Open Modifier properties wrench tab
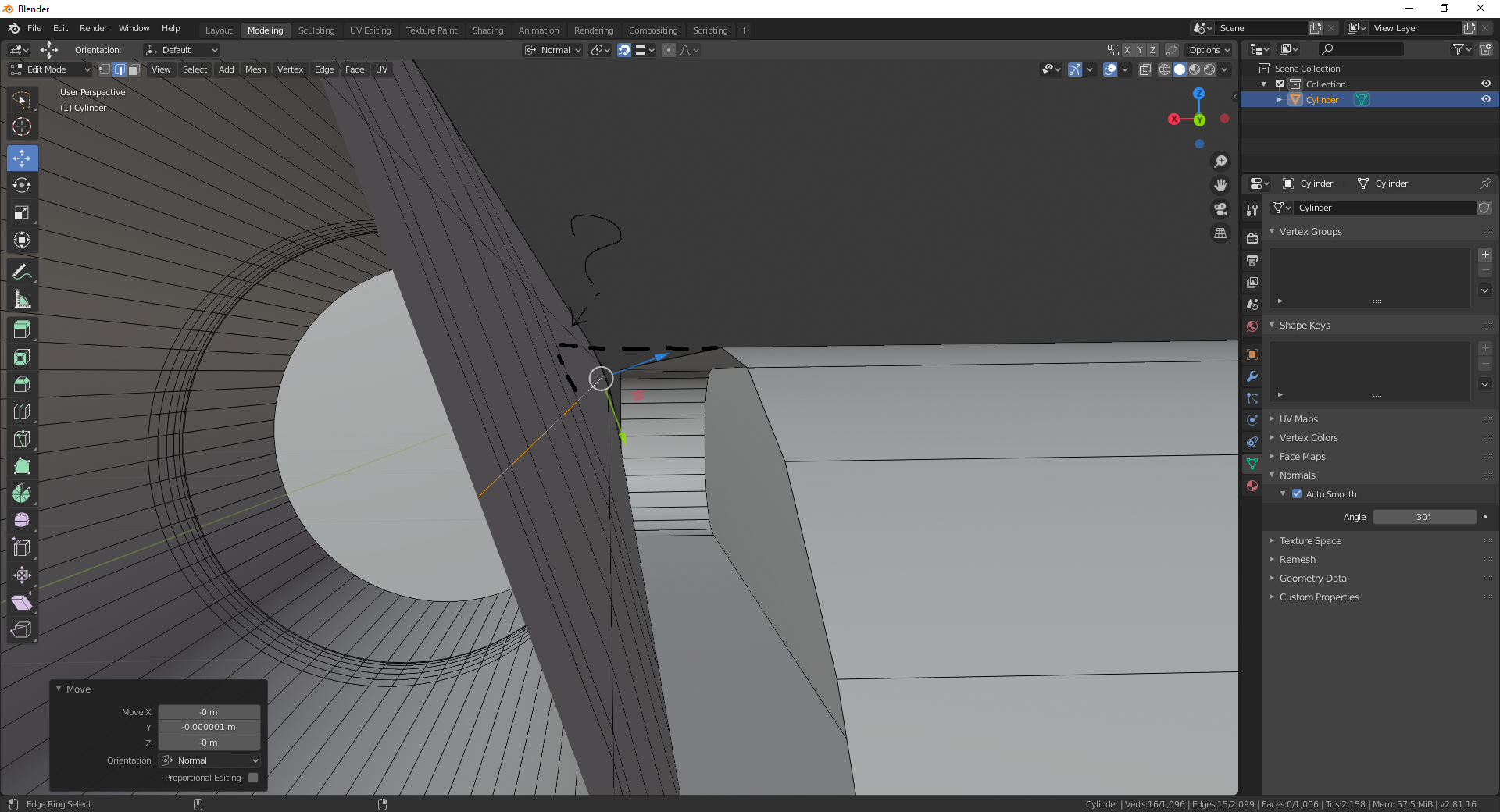 pyautogui.click(x=1252, y=376)
